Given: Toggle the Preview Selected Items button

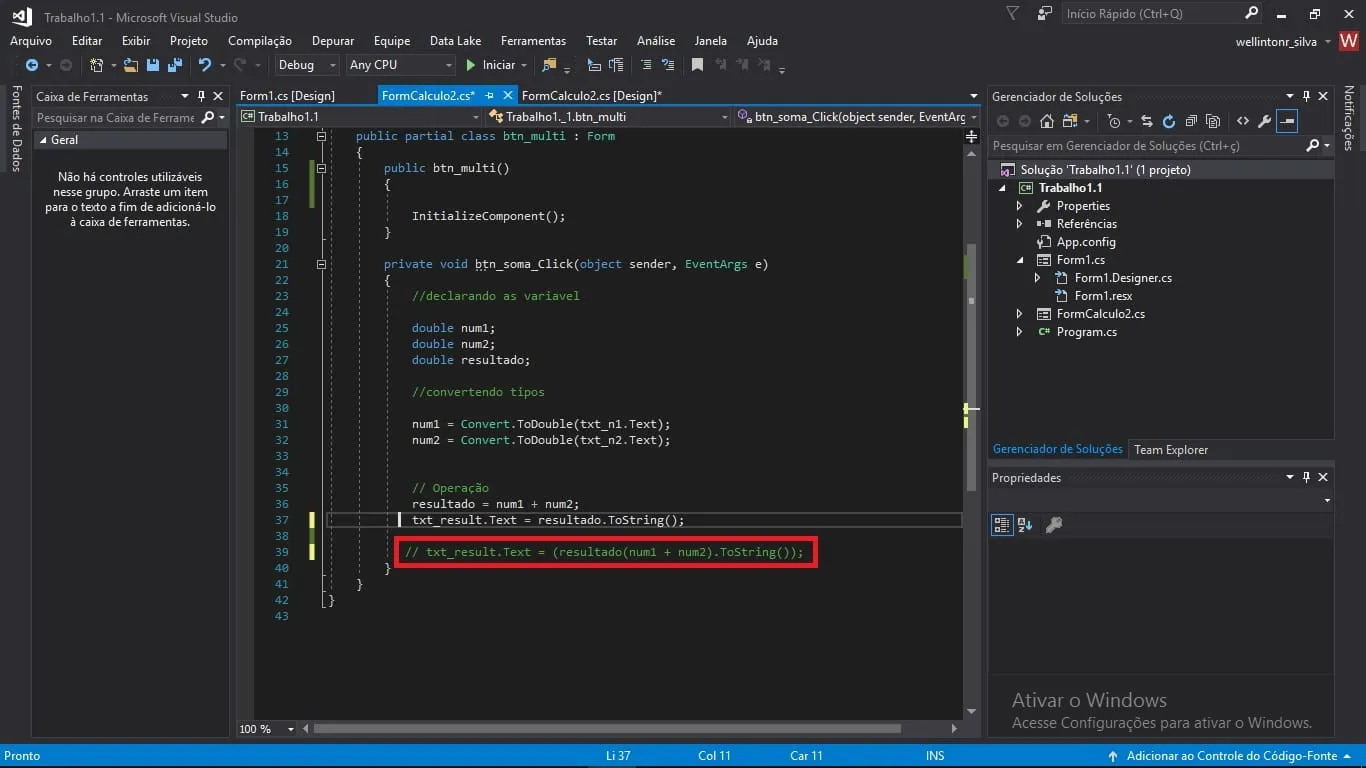Looking at the screenshot, I should coord(1287,121).
